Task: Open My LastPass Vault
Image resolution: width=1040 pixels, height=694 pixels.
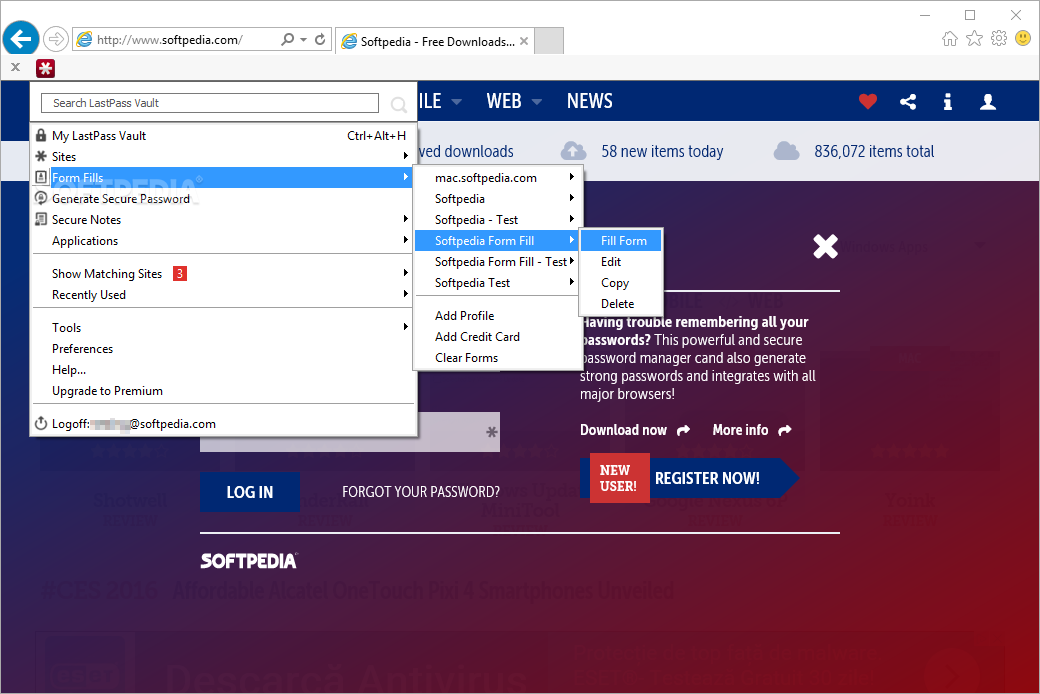Action: [224, 135]
